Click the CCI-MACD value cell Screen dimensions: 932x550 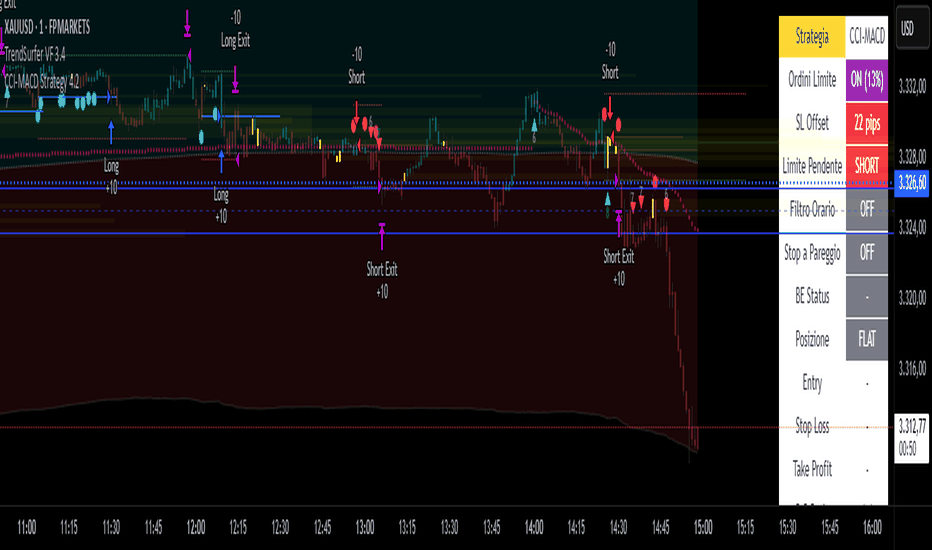click(867, 37)
